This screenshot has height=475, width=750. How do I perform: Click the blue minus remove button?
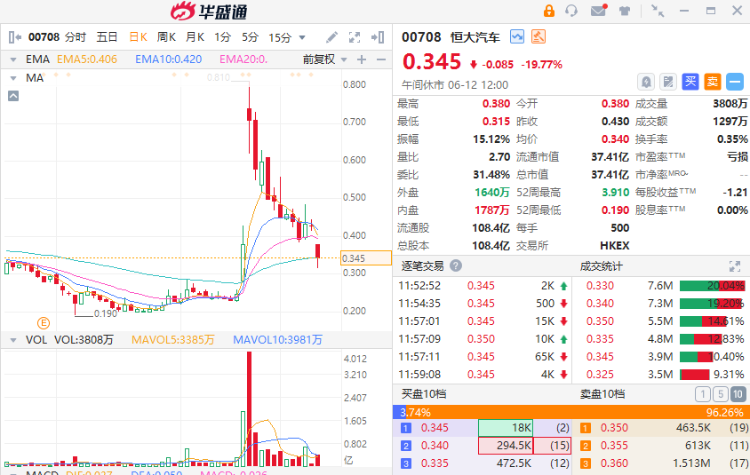click(735, 82)
